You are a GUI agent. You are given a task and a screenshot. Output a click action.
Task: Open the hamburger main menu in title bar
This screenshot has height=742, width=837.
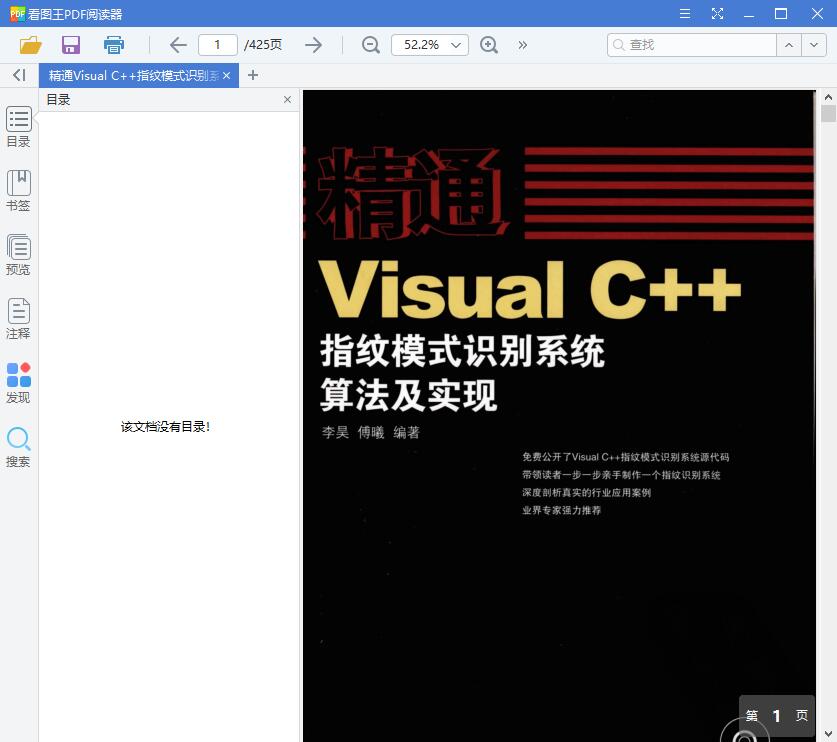[685, 14]
